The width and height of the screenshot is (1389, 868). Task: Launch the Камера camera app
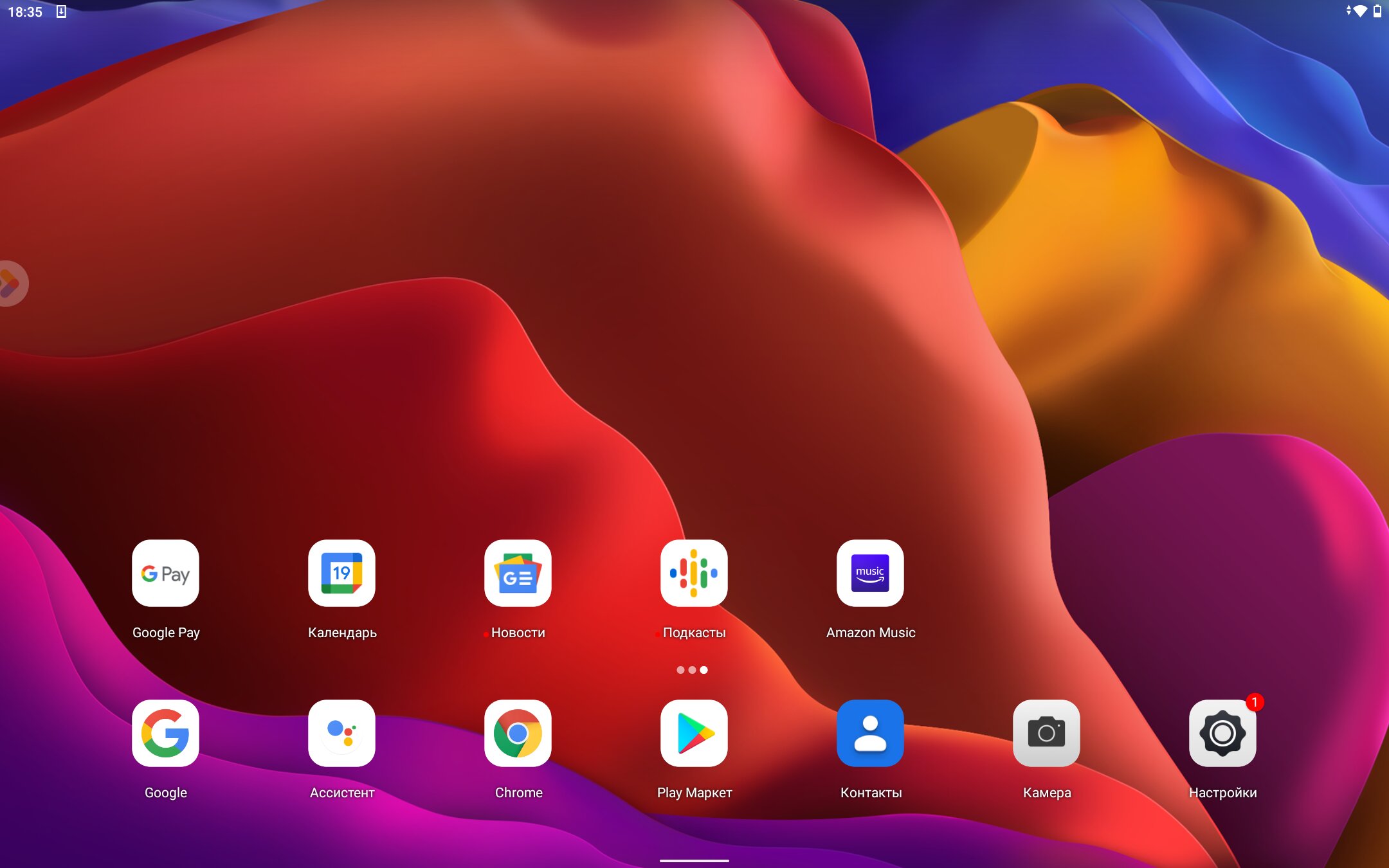point(1046,733)
